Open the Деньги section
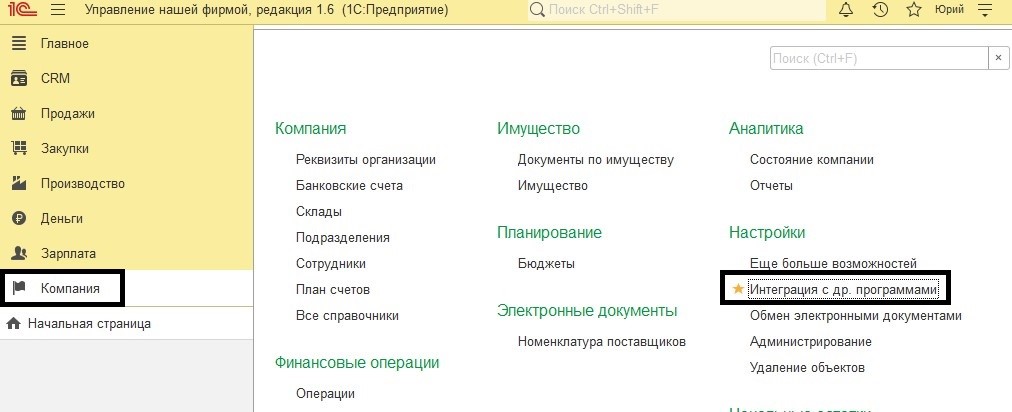Image resolution: width=1012 pixels, height=412 pixels. click(x=61, y=218)
